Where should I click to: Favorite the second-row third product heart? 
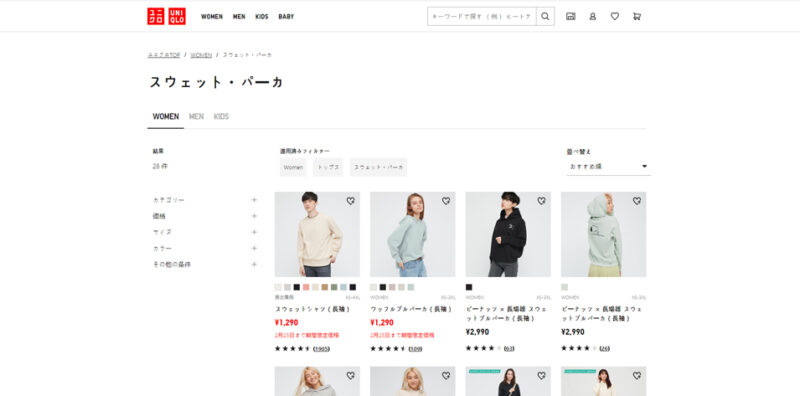(541, 376)
